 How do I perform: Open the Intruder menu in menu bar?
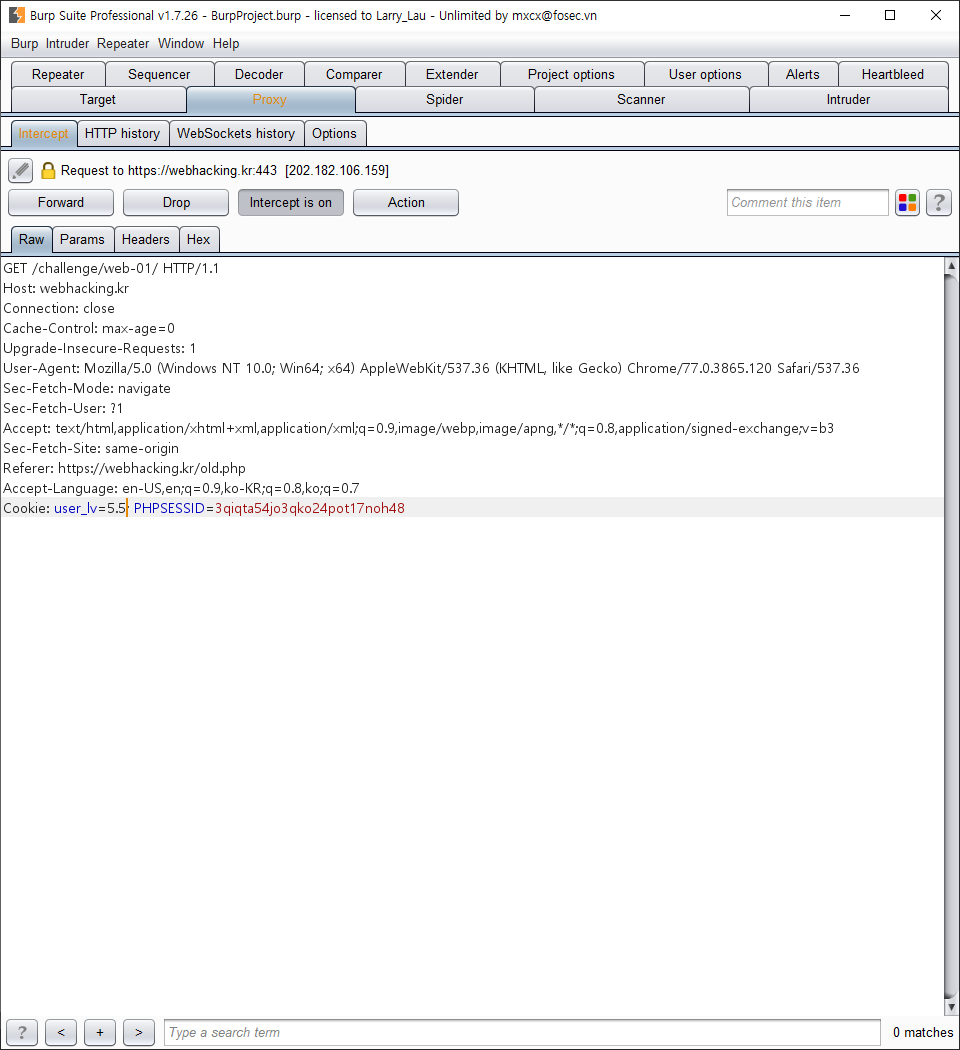pyautogui.click(x=67, y=44)
